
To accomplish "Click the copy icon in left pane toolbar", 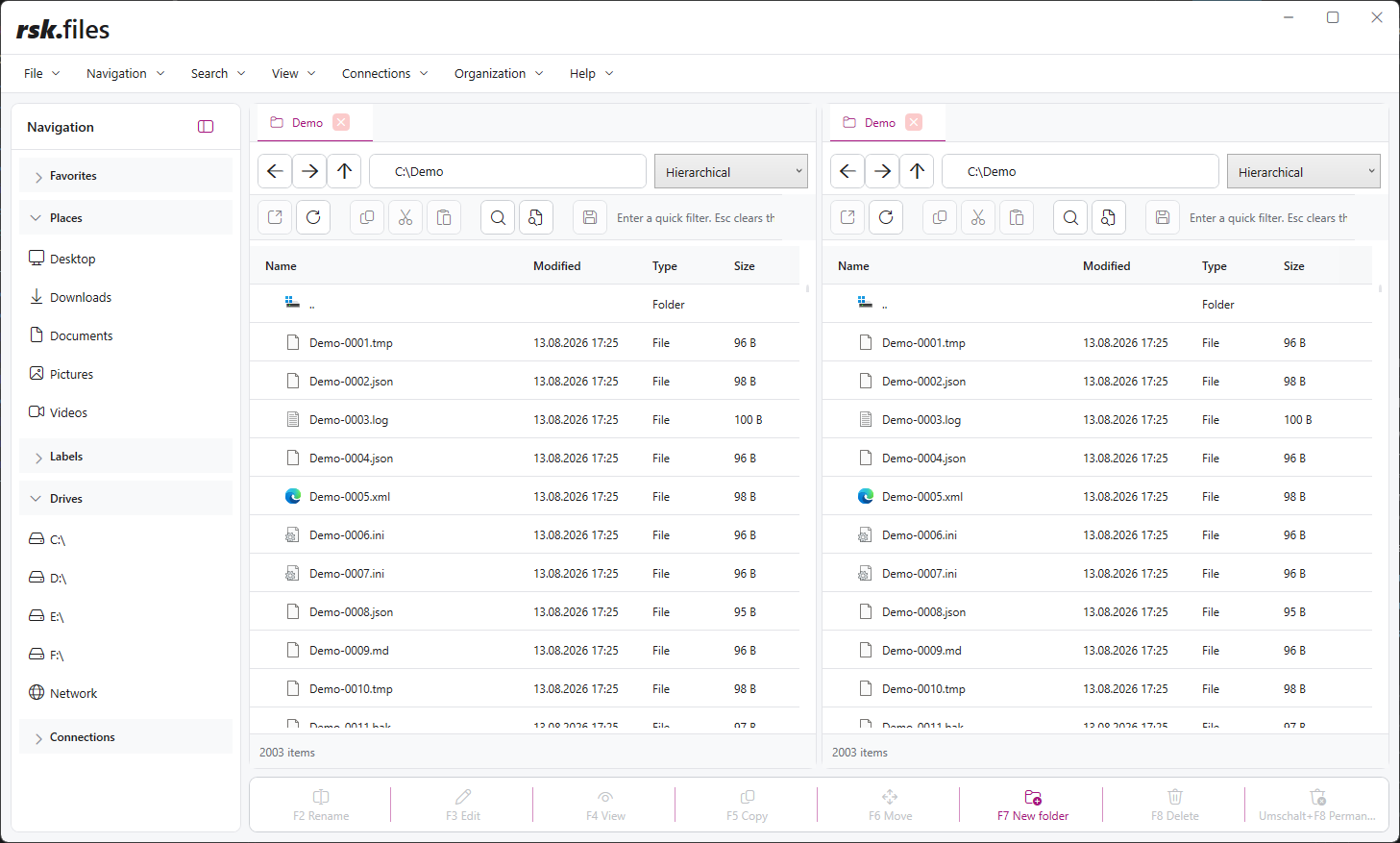I will (367, 217).
